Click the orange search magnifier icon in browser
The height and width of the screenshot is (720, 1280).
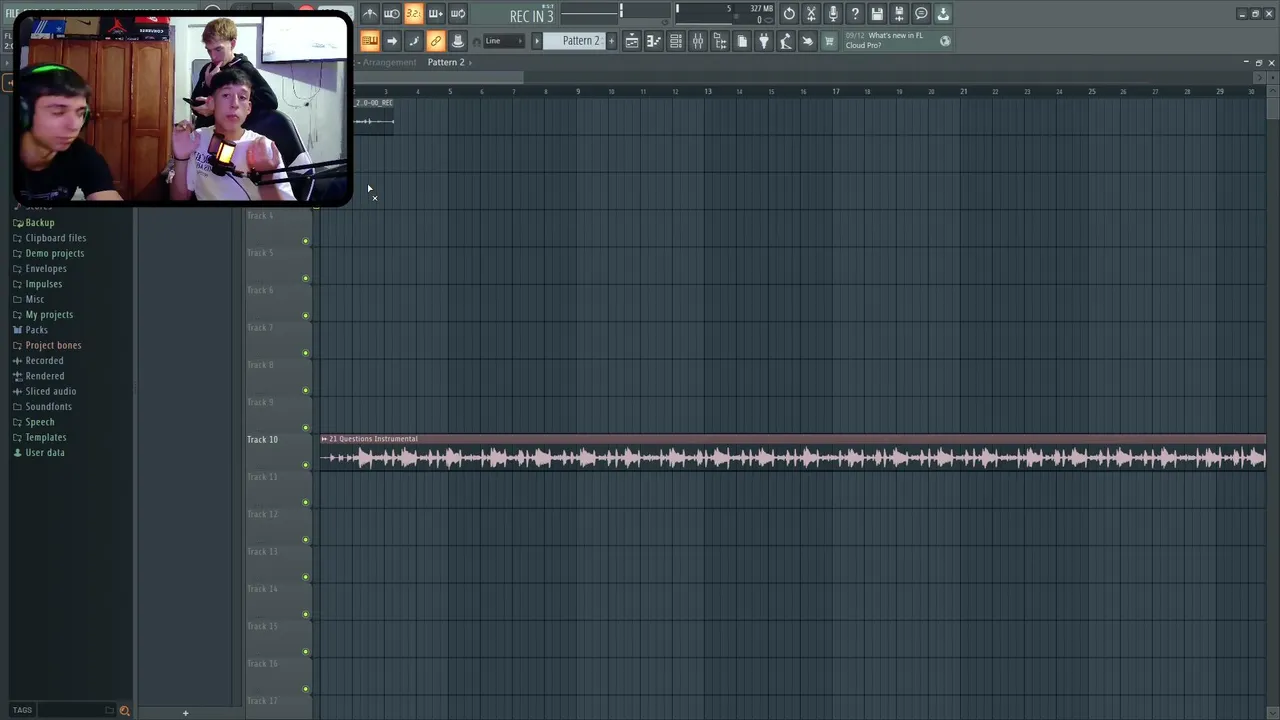[125, 710]
